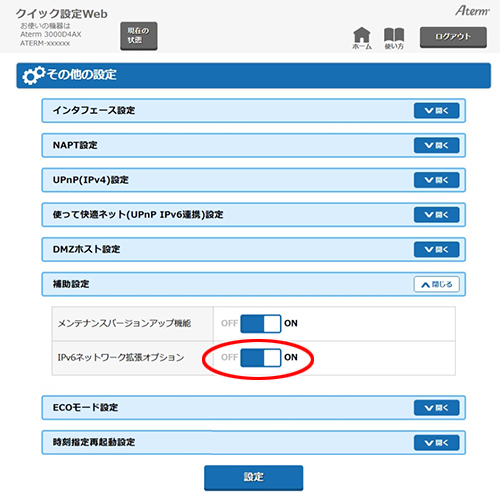Open the 現在の状態 status button
The height and width of the screenshot is (500, 500).
(139, 36)
